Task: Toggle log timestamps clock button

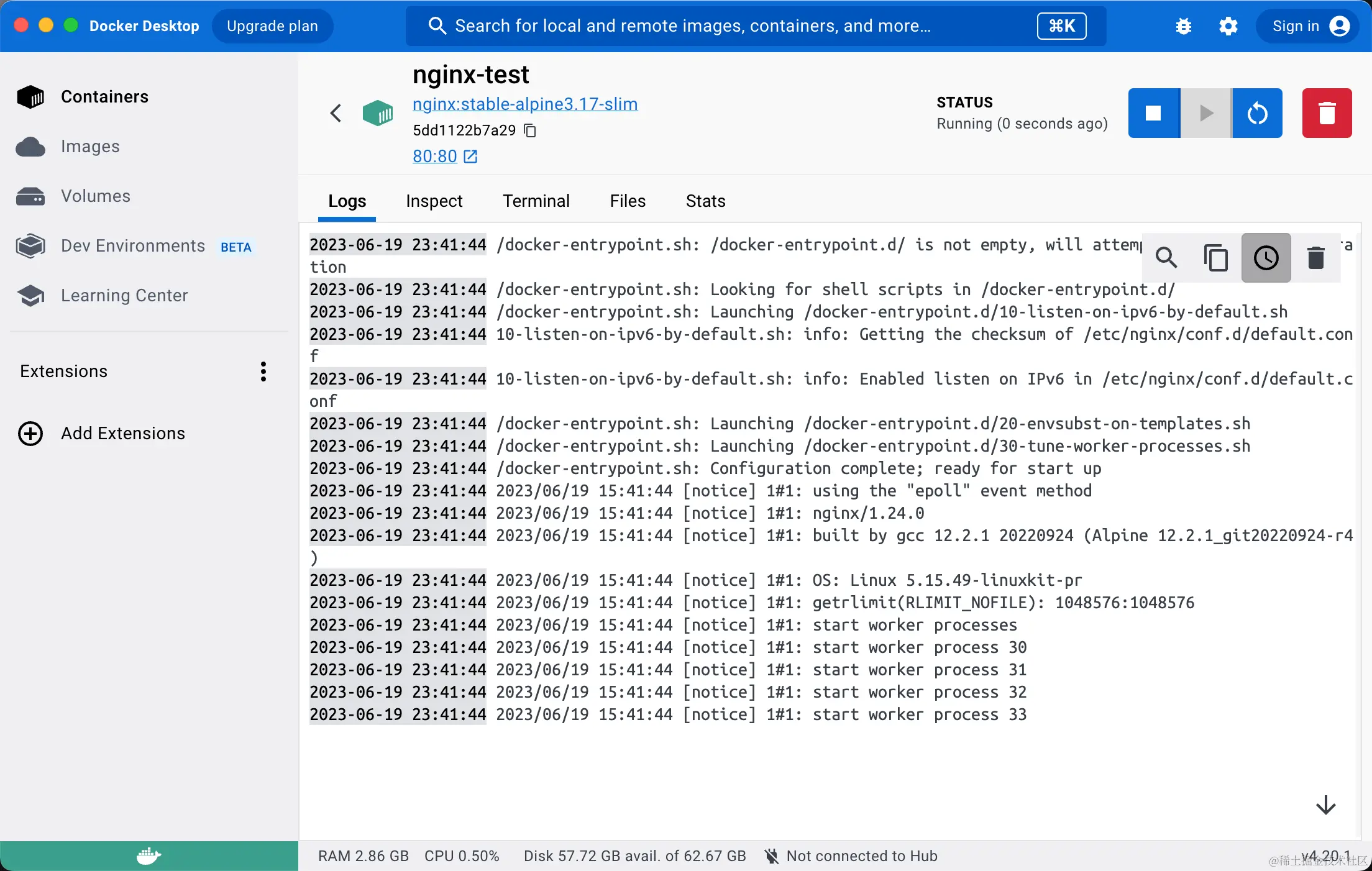Action: point(1266,258)
